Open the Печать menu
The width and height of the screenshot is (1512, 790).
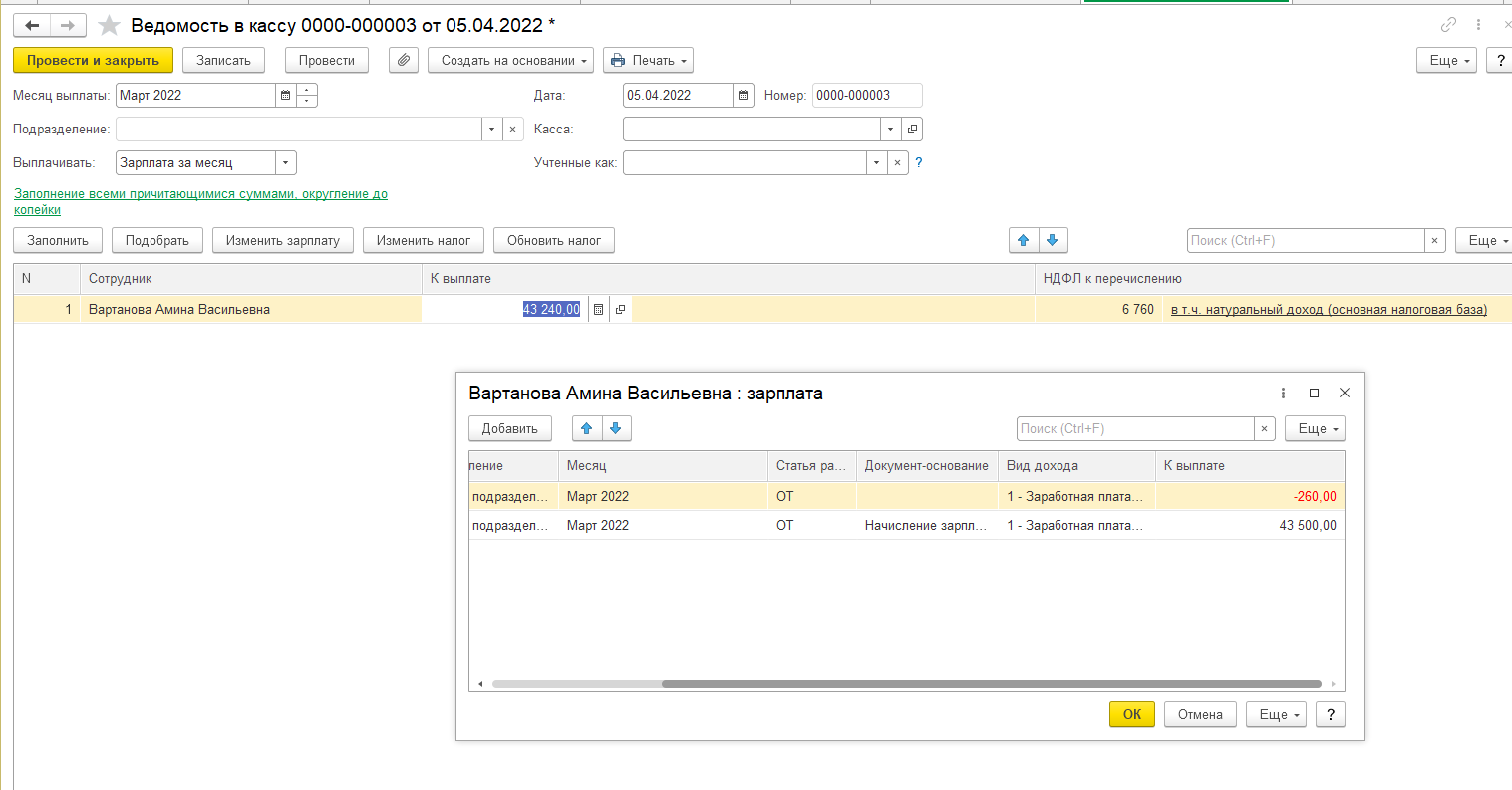coord(648,61)
